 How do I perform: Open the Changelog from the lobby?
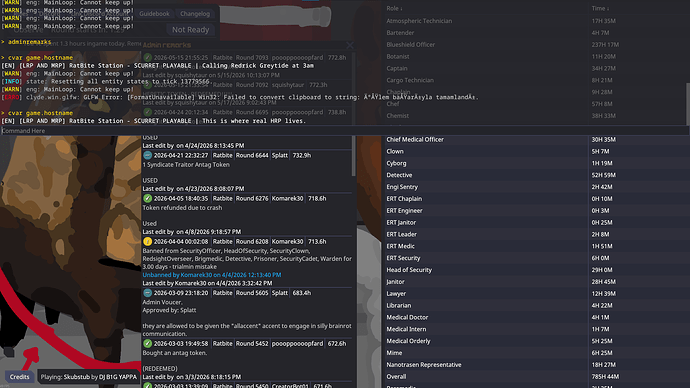pos(195,14)
